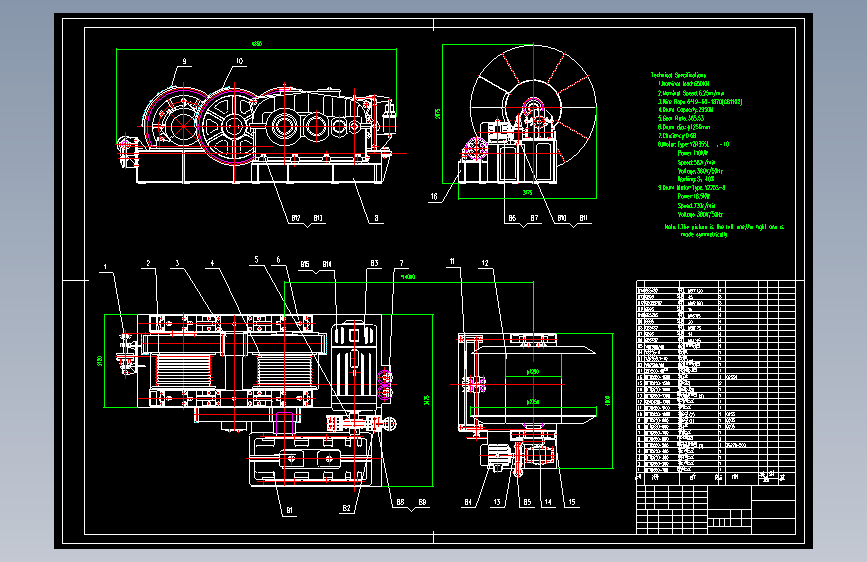Select part callout number 9
867x562 pixels.
185,61
